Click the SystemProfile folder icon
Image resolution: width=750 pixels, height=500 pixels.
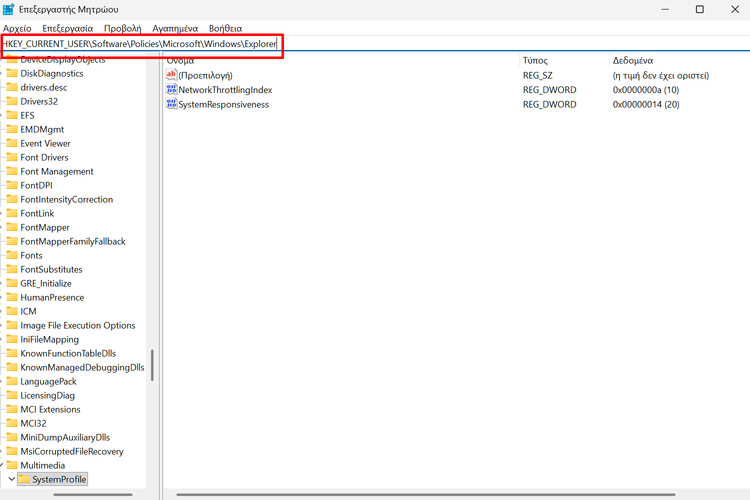pos(24,480)
